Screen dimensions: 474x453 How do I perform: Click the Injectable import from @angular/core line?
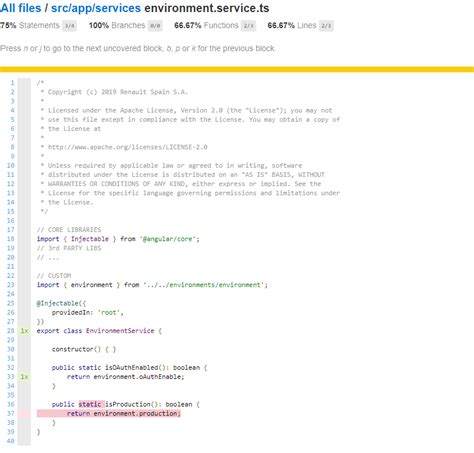point(118,239)
